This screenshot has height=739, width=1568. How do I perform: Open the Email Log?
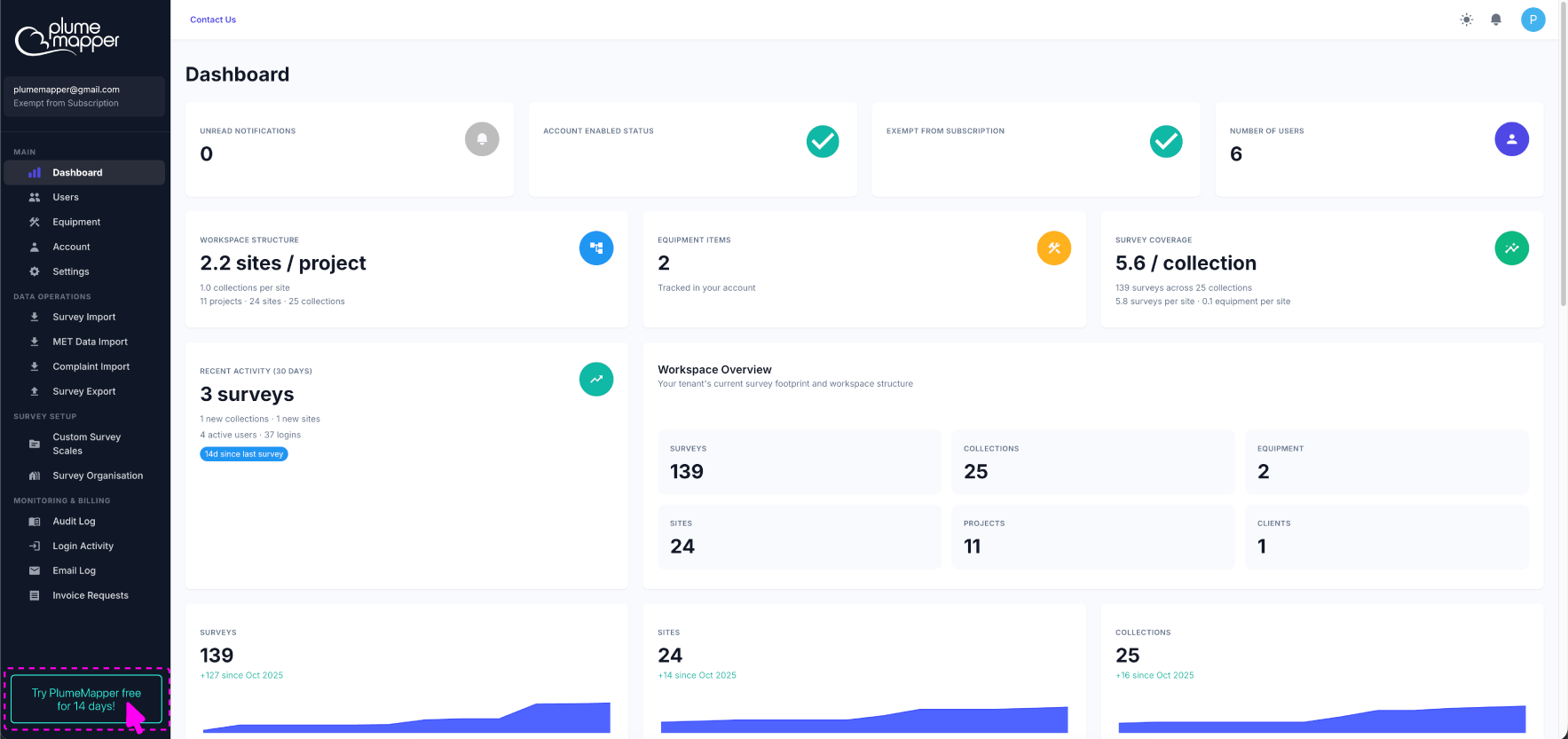tap(84, 571)
